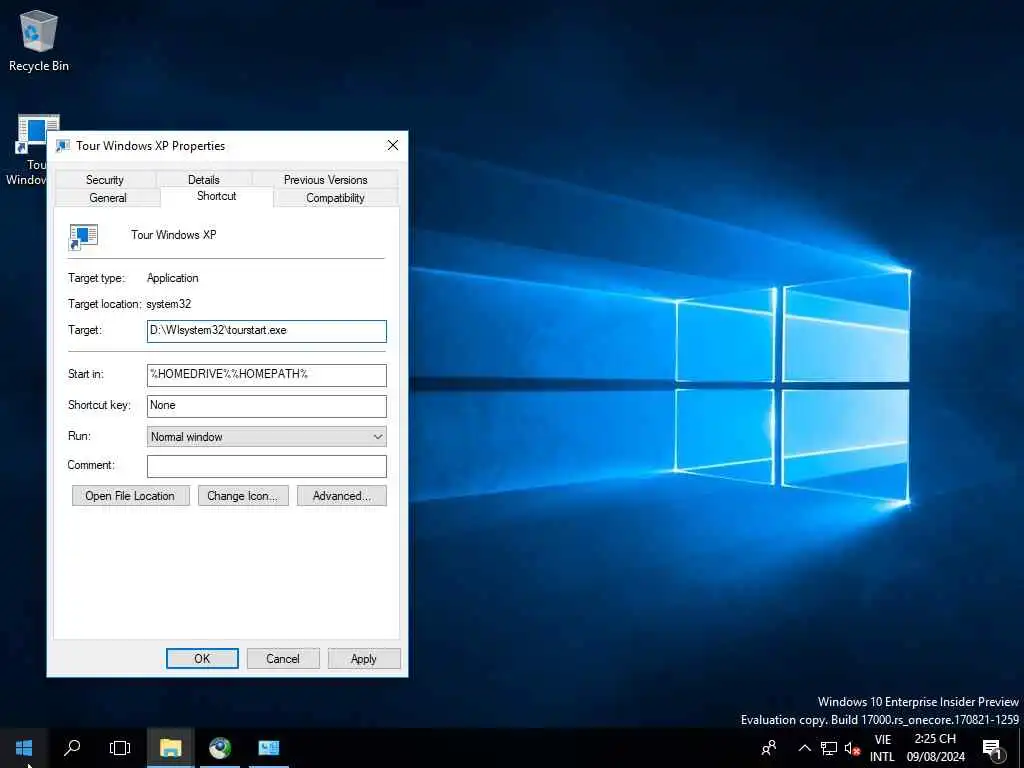The image size is (1024, 768).
Task: Switch to the Previous Versions tab
Action: click(x=325, y=180)
